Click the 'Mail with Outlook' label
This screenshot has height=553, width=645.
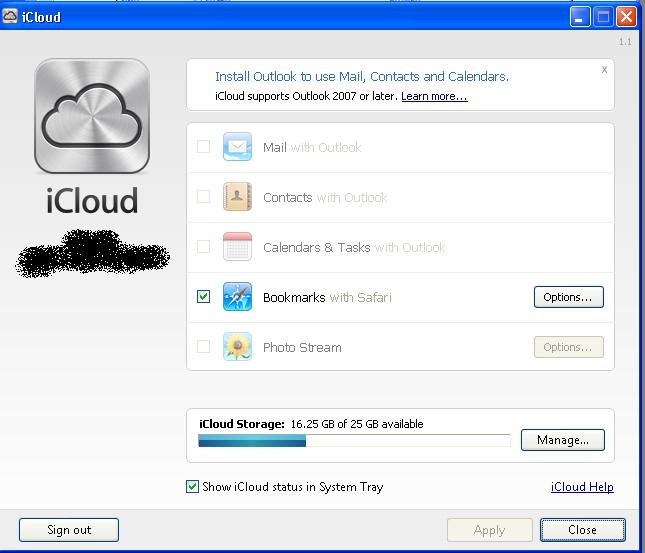[312, 147]
